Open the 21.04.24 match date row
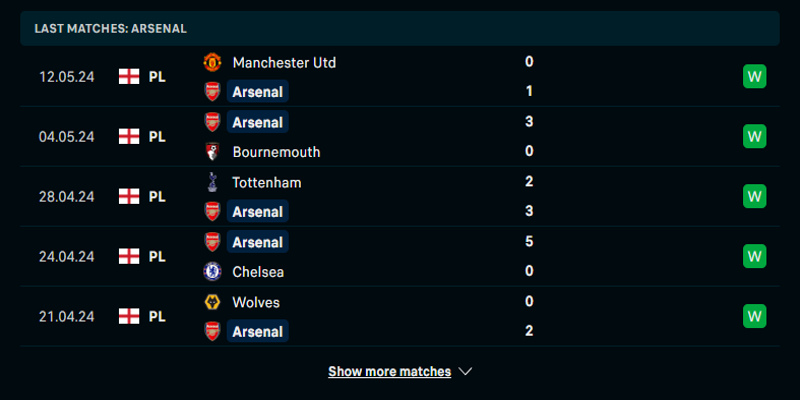 (66, 316)
